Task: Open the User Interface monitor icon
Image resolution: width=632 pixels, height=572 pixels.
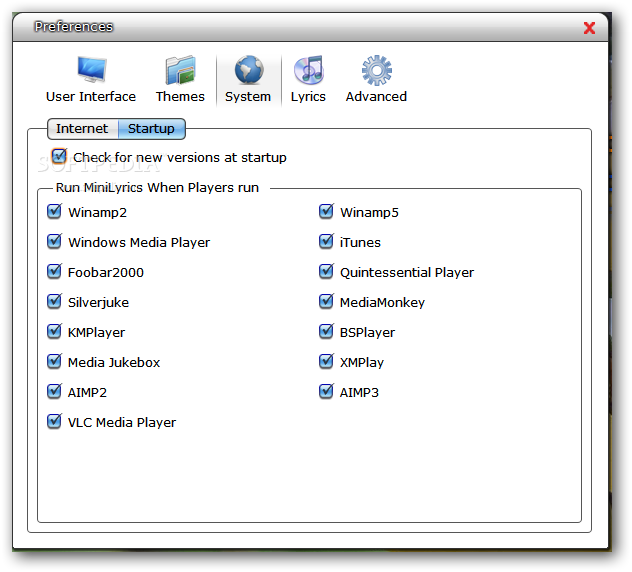Action: (x=92, y=69)
